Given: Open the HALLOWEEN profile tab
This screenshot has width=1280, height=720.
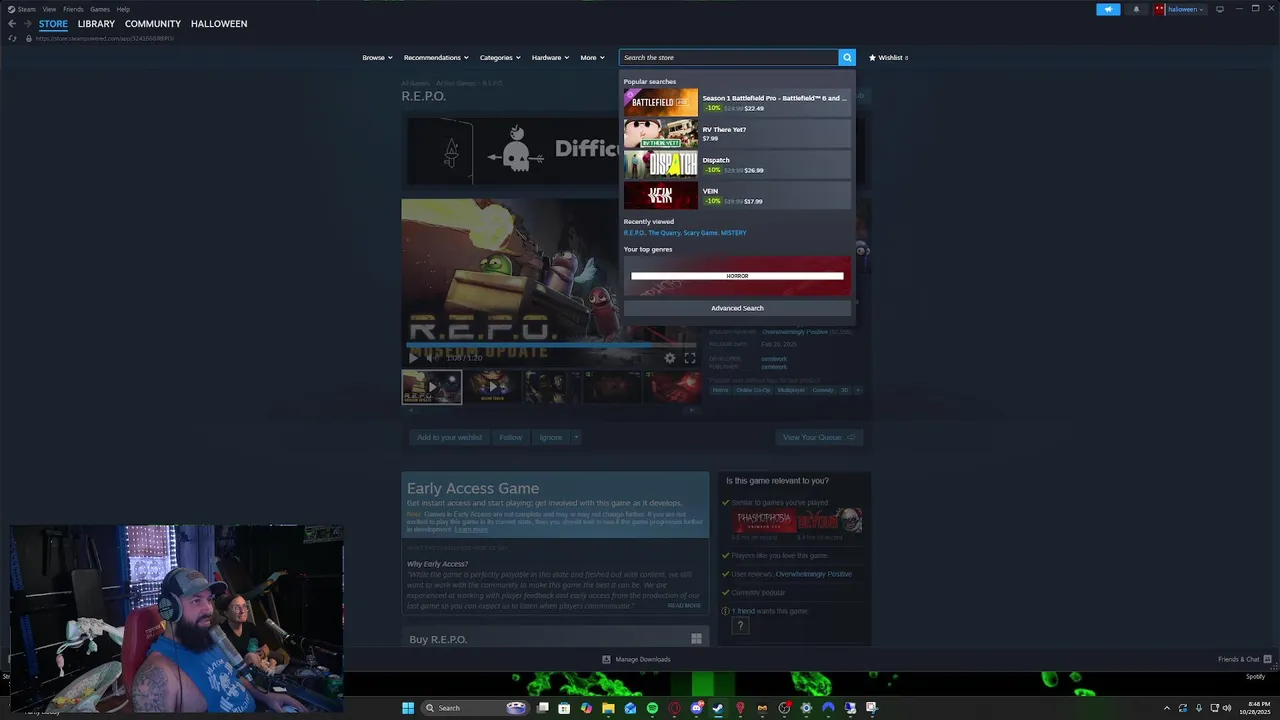Looking at the screenshot, I should tap(219, 24).
